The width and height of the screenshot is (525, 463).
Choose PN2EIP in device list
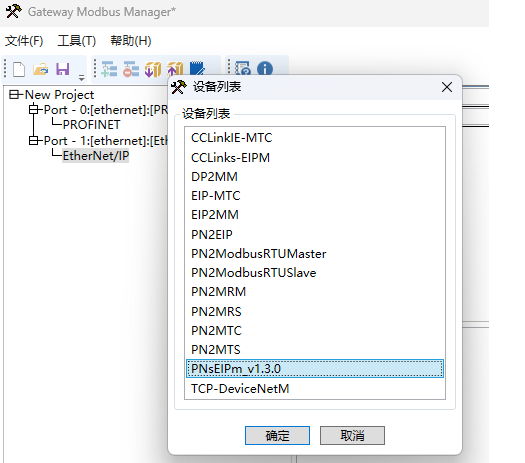315,234
